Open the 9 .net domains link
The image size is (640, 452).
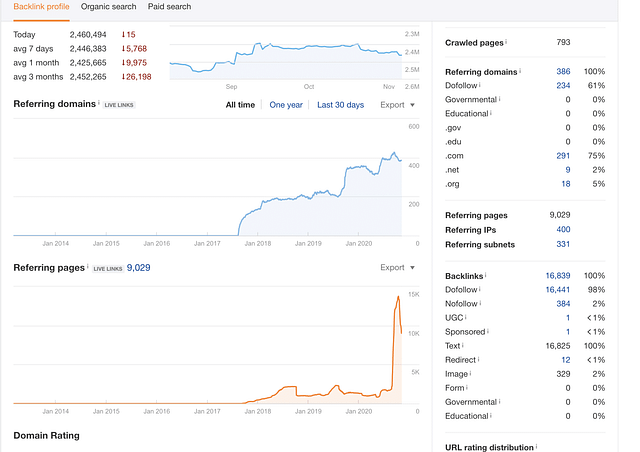(568, 170)
